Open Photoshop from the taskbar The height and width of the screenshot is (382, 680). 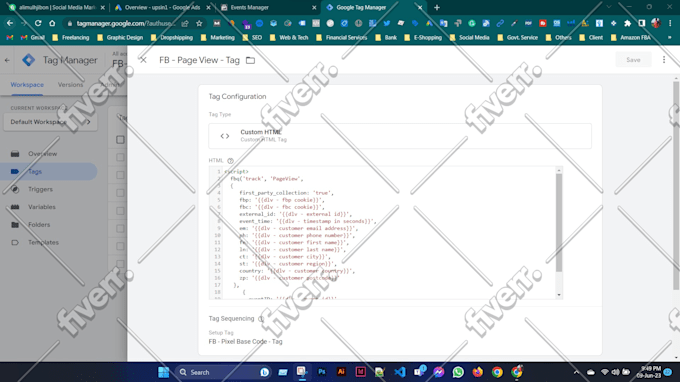pos(321,372)
